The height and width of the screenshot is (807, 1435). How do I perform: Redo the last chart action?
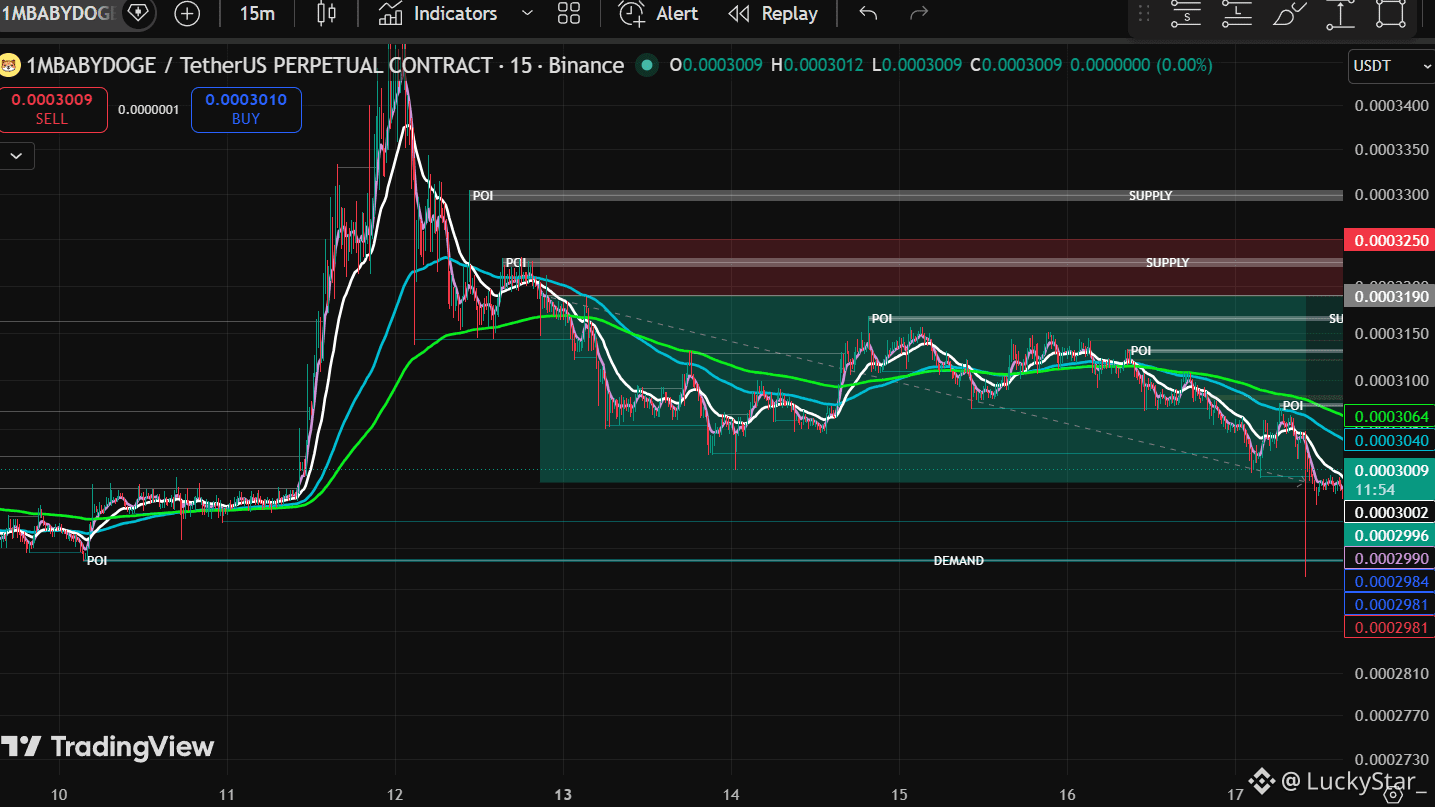click(x=919, y=14)
